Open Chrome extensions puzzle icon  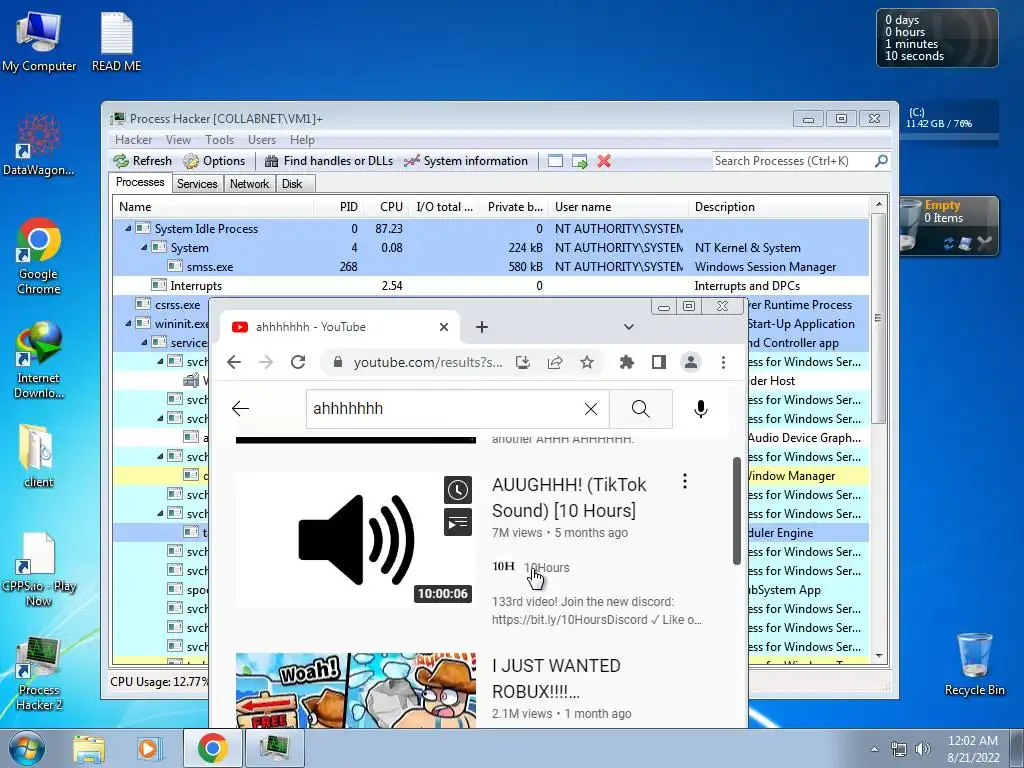627,362
